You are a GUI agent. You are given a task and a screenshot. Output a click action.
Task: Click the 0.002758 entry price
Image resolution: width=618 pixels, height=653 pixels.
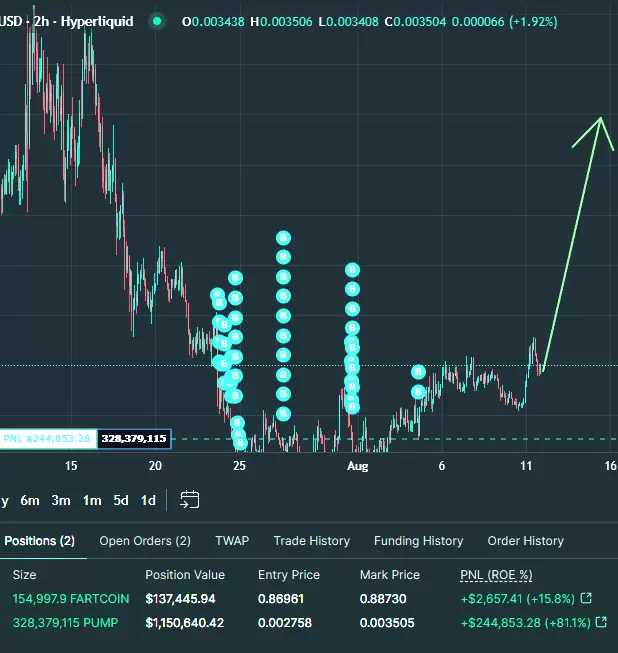click(x=285, y=623)
